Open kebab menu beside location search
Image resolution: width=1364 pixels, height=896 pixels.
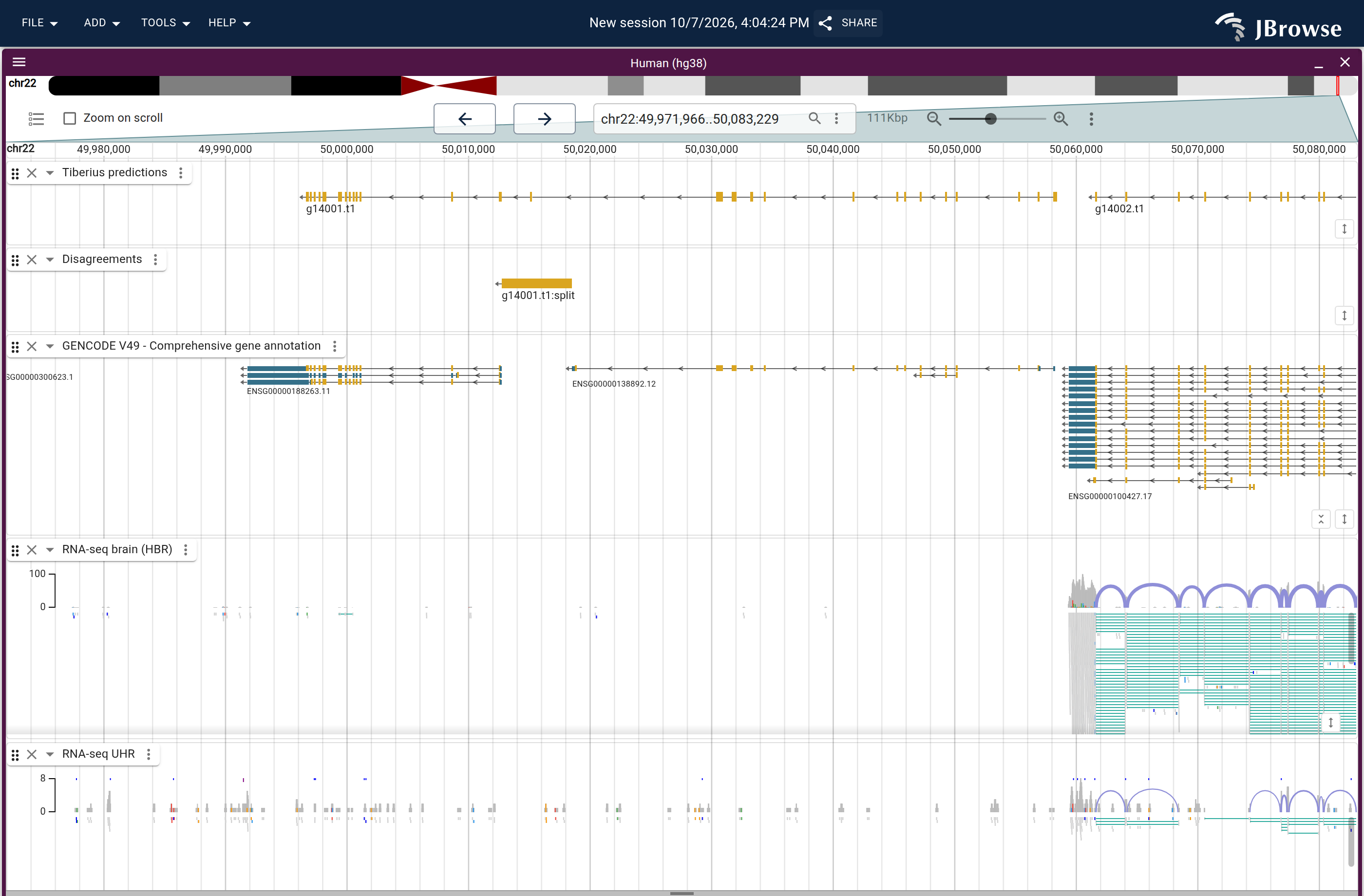tap(837, 118)
